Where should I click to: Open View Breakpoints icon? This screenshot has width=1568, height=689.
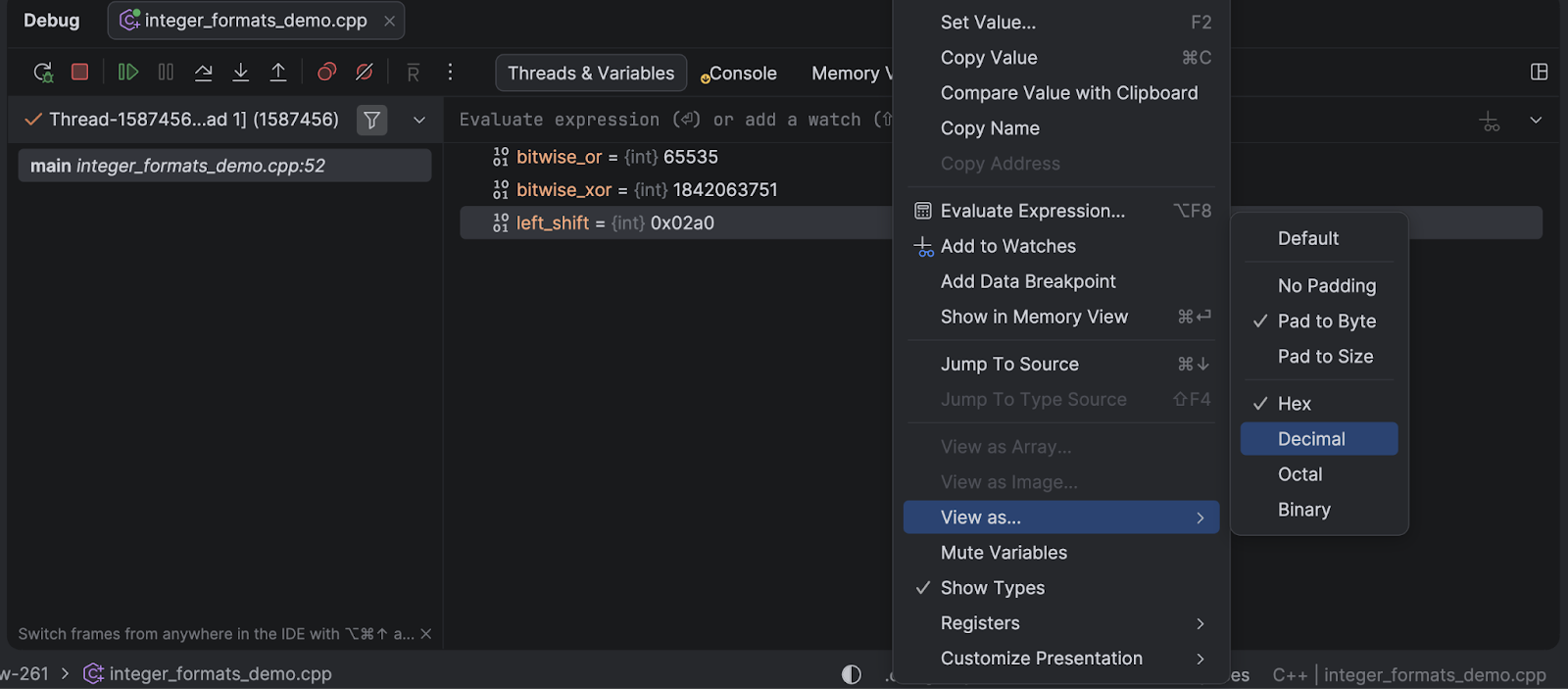(327, 73)
